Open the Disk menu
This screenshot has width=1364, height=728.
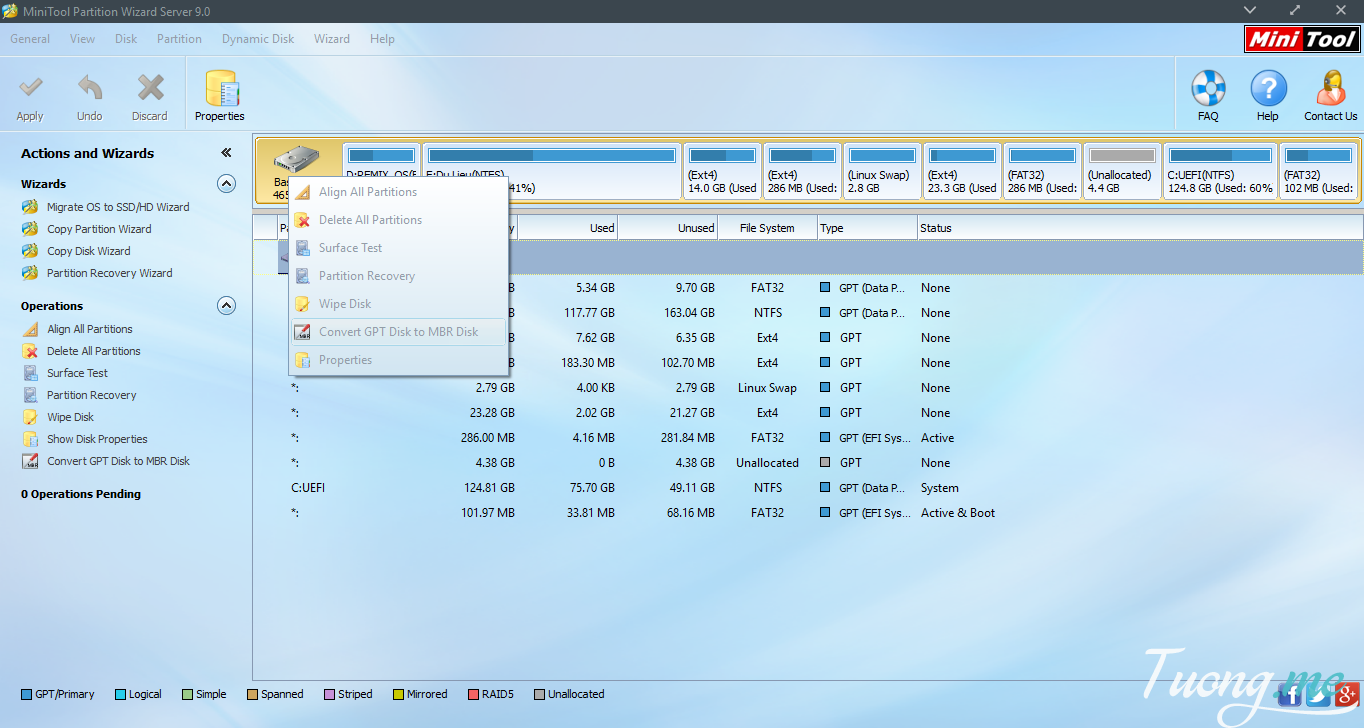[x=126, y=39]
